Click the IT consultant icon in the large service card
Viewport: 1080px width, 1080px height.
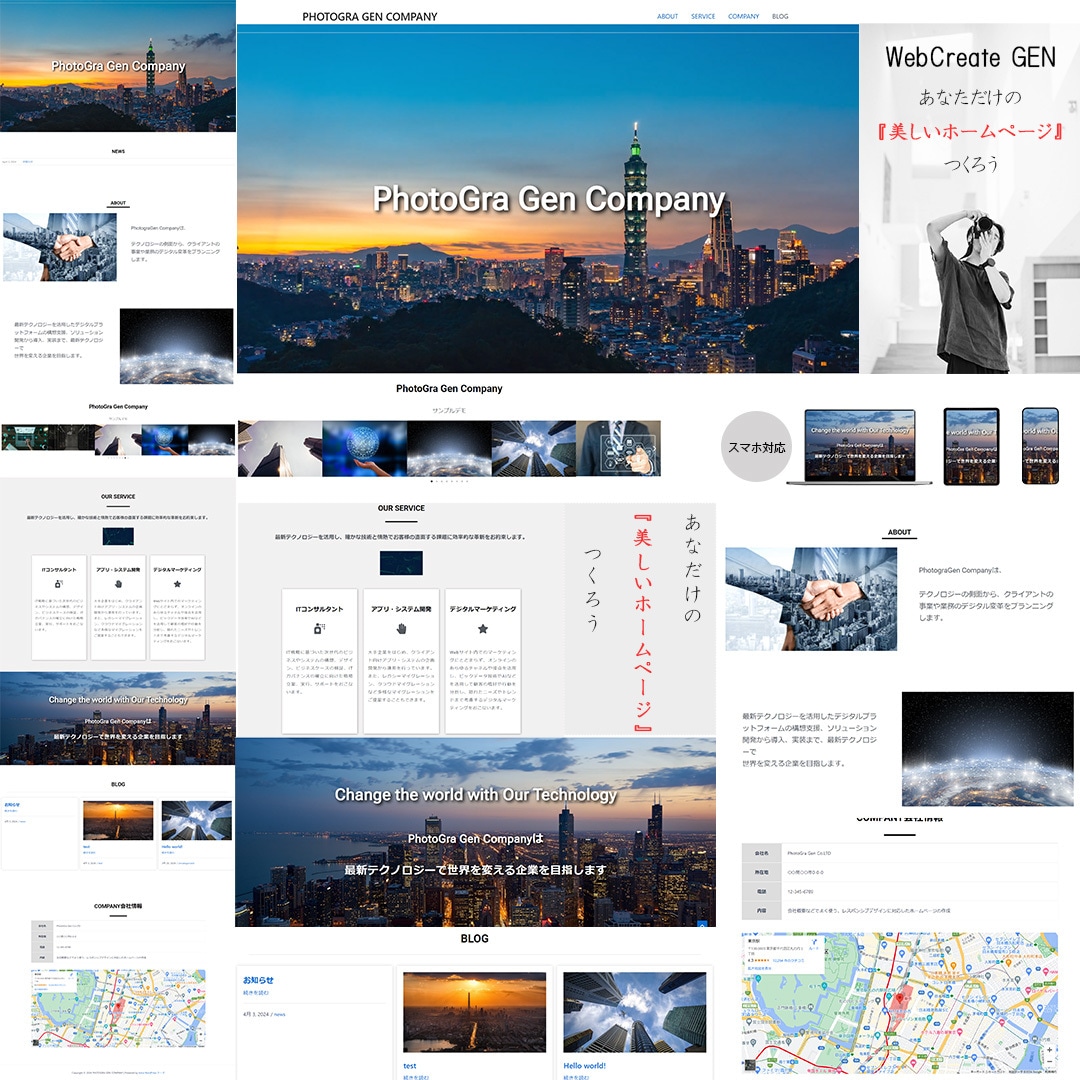pos(319,628)
